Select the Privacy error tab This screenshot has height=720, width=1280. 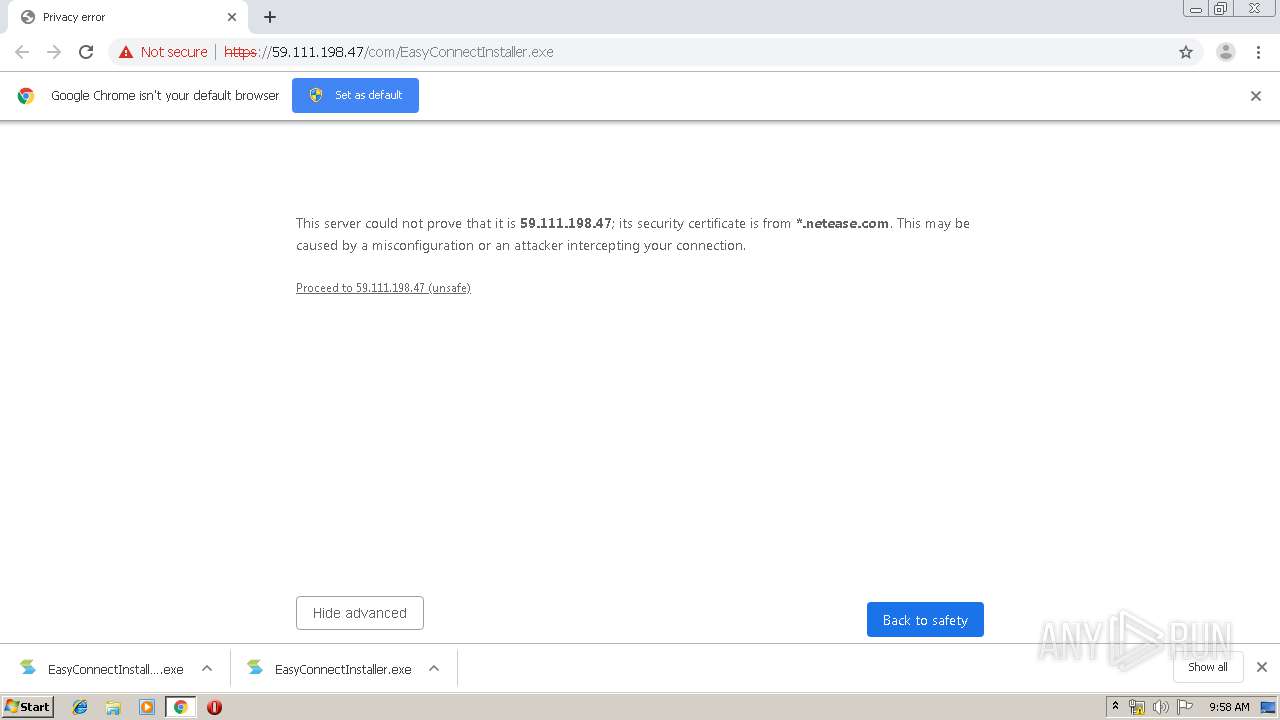click(x=128, y=17)
